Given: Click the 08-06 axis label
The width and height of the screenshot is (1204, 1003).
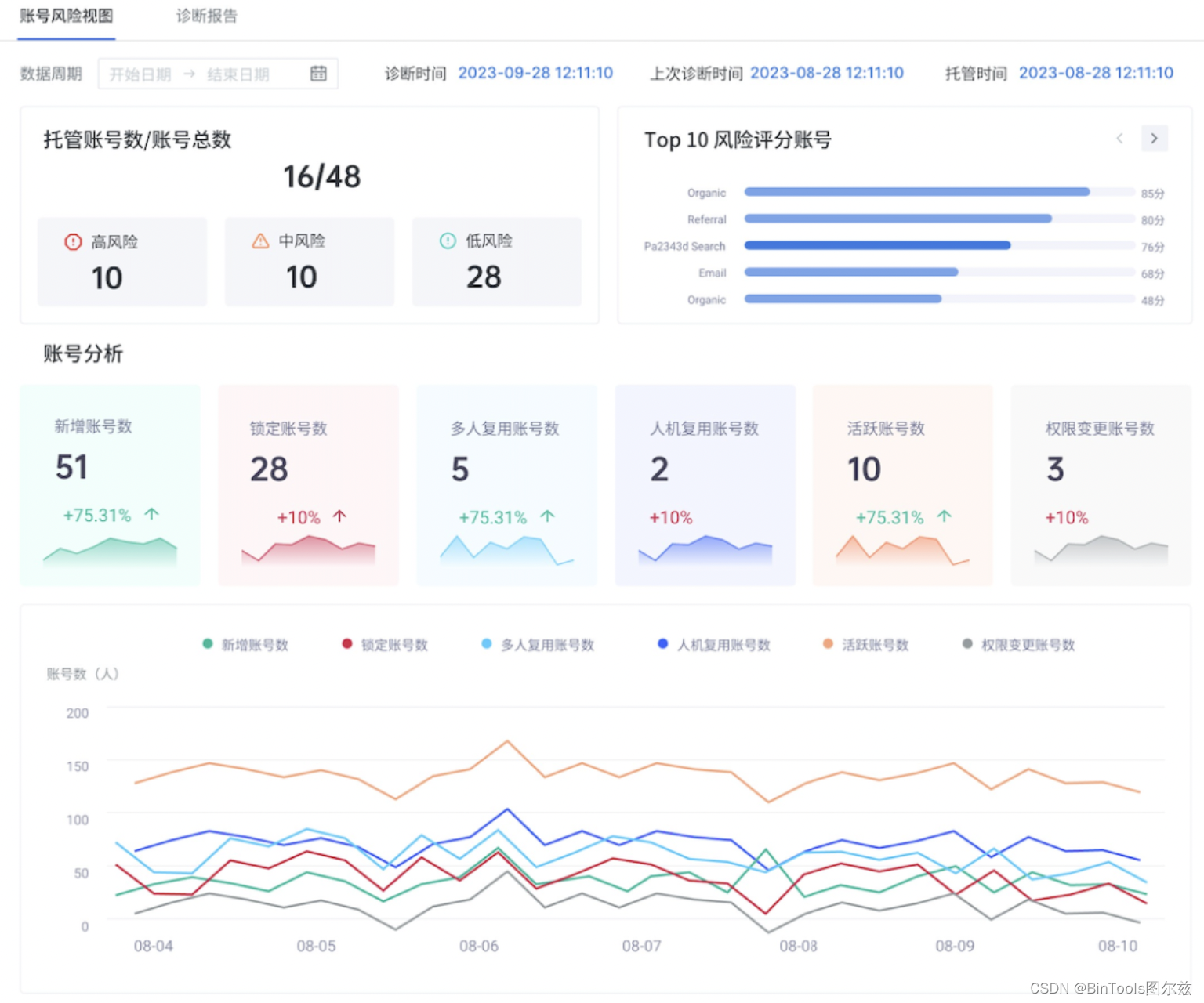Looking at the screenshot, I should pyautogui.click(x=479, y=947).
